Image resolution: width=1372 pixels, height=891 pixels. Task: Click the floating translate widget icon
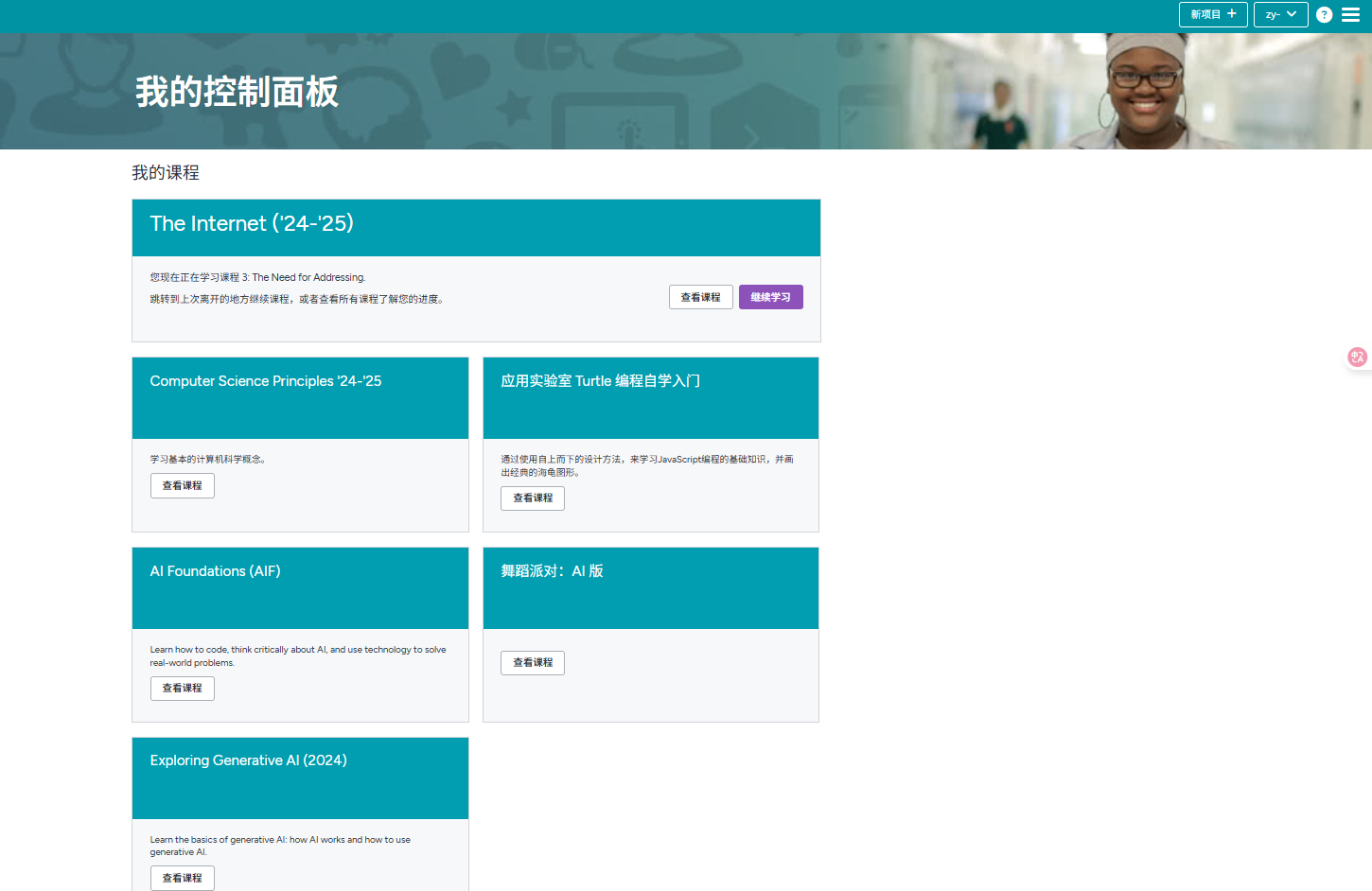(1357, 357)
